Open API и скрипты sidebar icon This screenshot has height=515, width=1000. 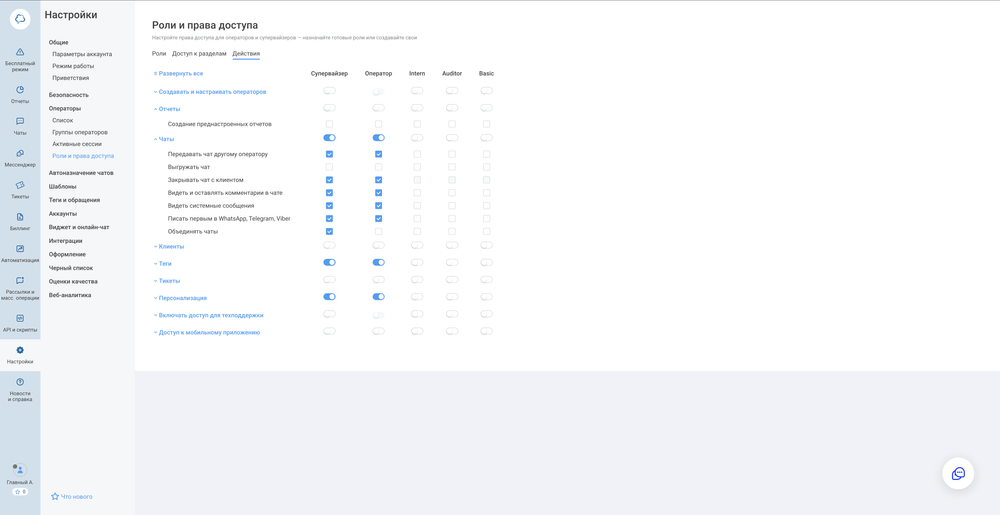(20, 322)
